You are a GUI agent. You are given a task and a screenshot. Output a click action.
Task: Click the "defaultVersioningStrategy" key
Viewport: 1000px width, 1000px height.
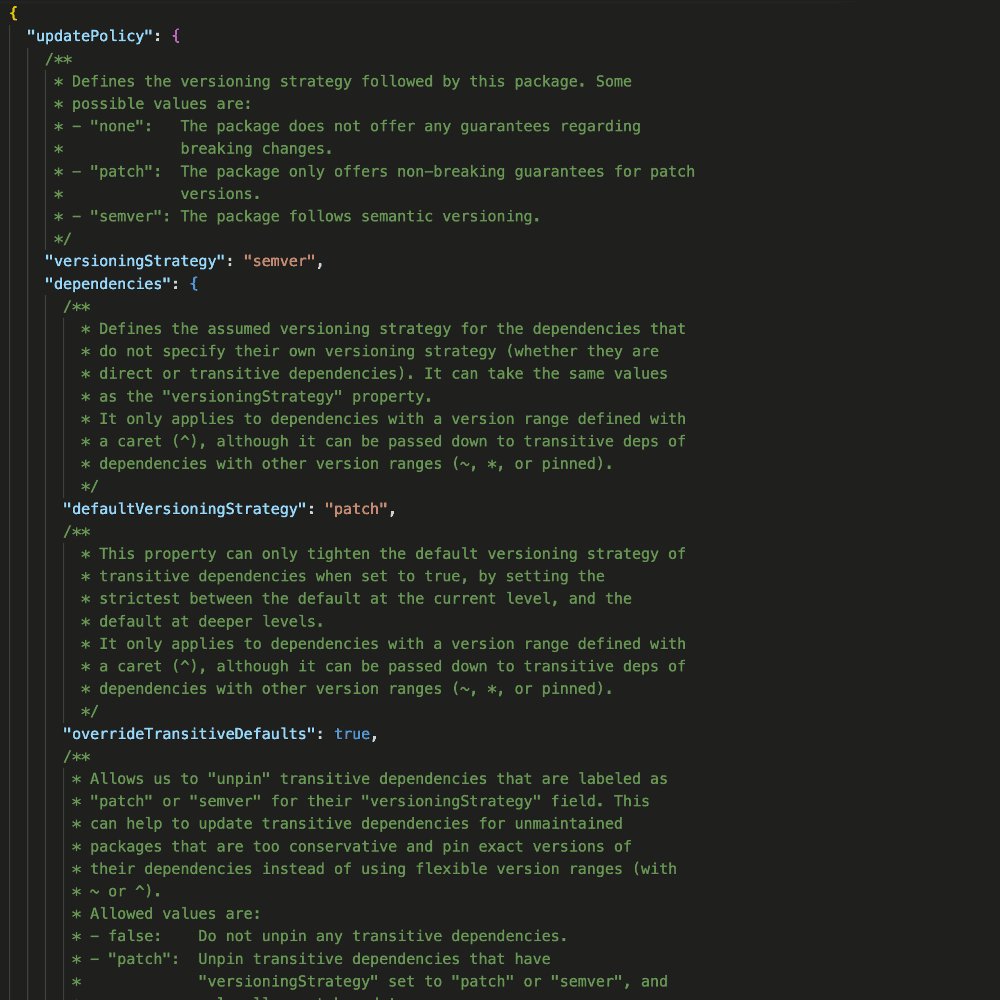[184, 508]
